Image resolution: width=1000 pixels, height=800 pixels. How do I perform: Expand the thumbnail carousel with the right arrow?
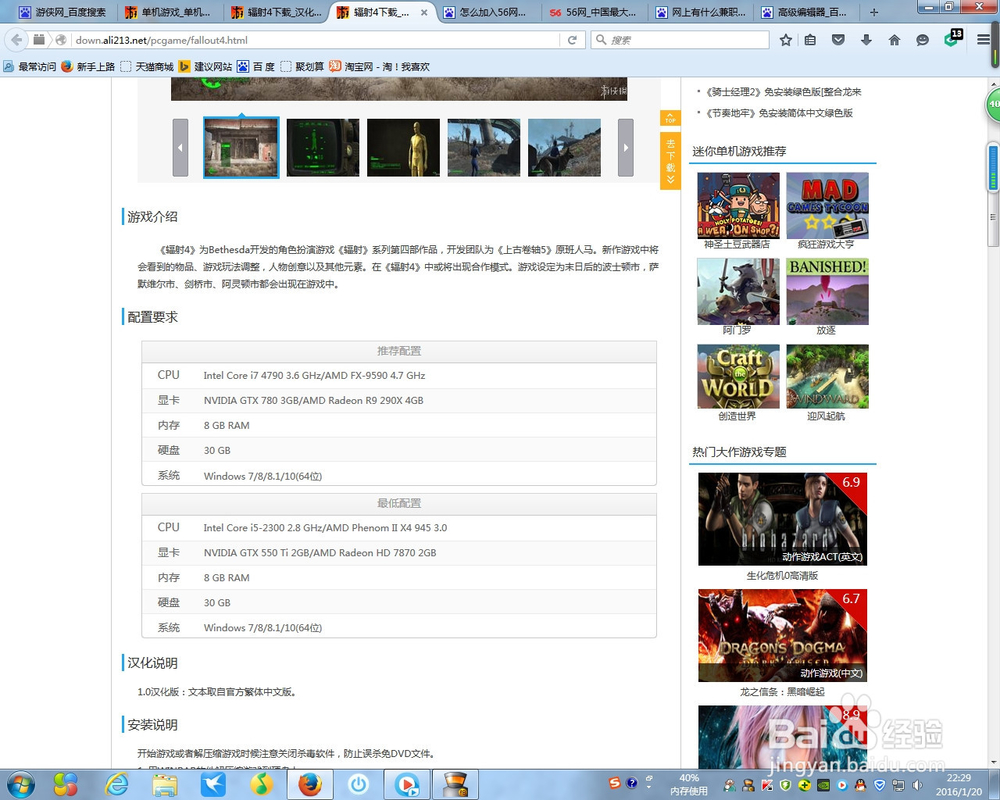pyautogui.click(x=625, y=146)
